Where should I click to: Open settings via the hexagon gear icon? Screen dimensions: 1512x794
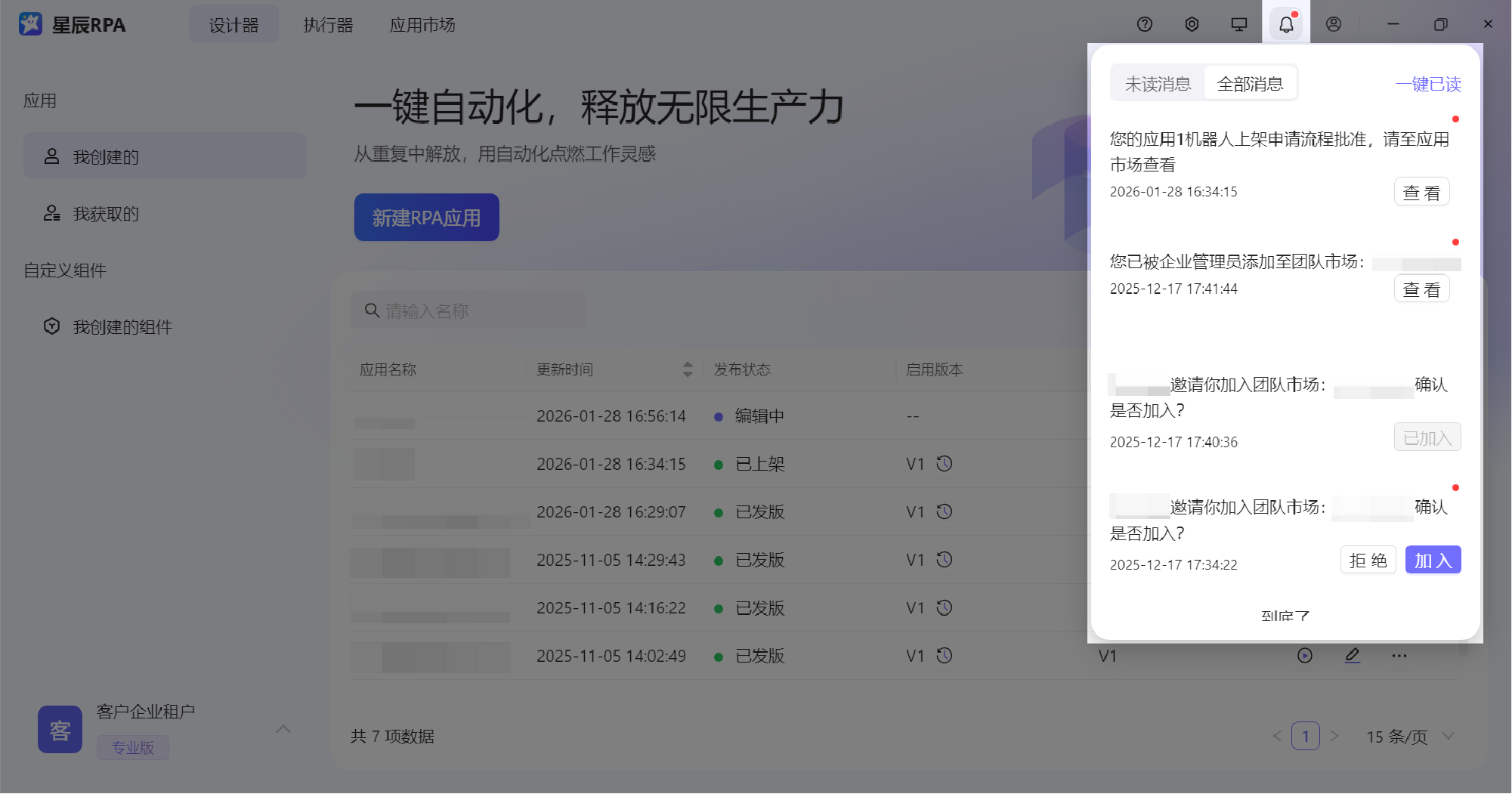pos(1192,24)
